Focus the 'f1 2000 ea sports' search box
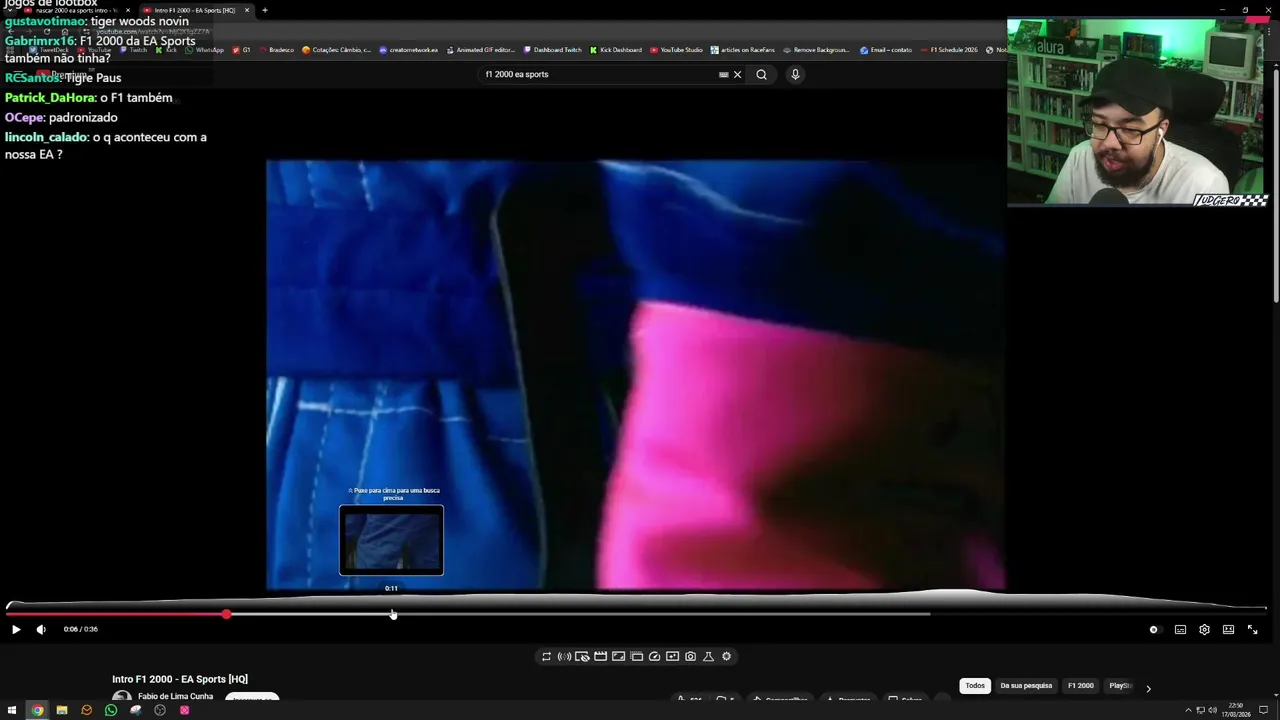Image resolution: width=1280 pixels, height=720 pixels. [600, 74]
